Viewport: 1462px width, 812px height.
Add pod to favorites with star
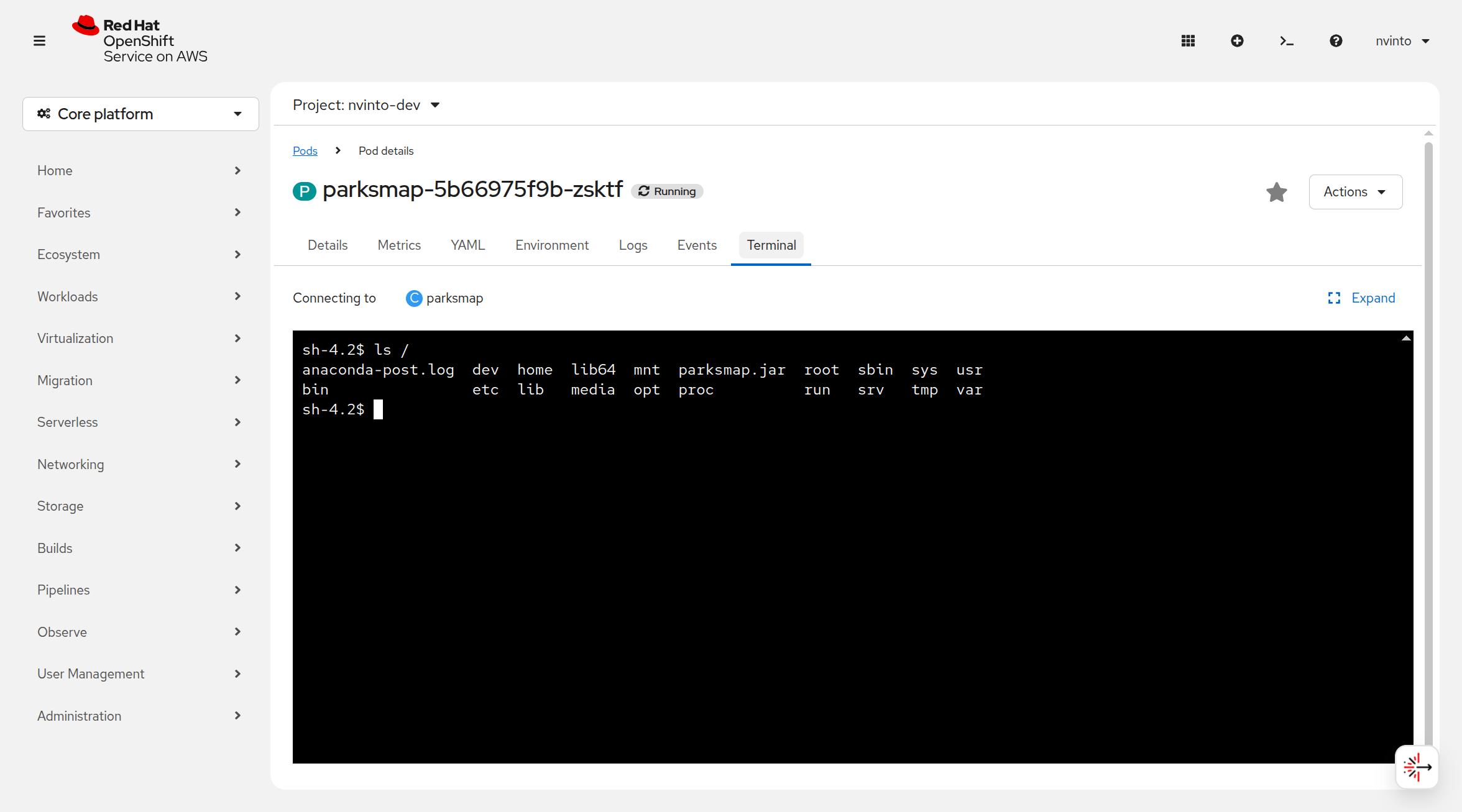coord(1277,192)
